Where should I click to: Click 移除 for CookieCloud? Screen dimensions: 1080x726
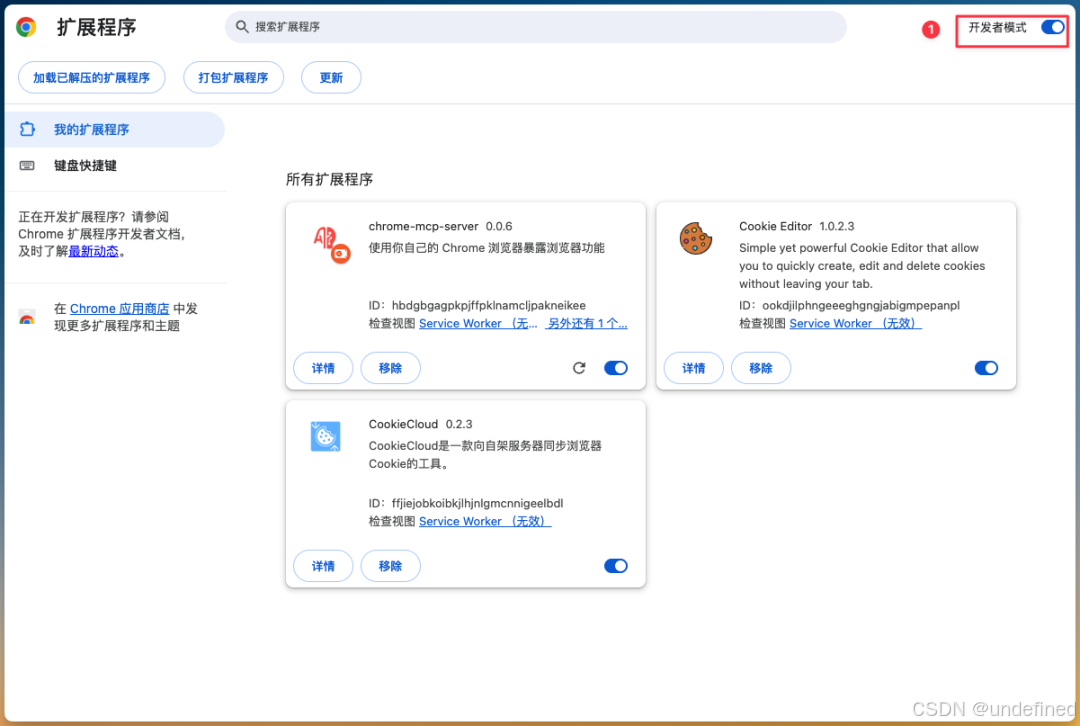tap(391, 566)
